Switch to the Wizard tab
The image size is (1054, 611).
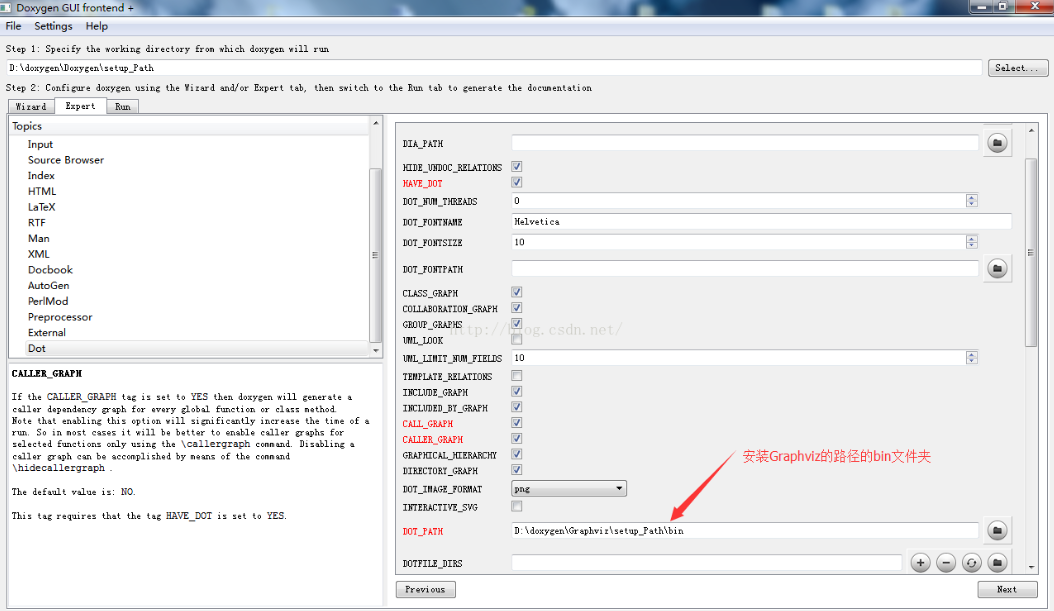[x=31, y=106]
